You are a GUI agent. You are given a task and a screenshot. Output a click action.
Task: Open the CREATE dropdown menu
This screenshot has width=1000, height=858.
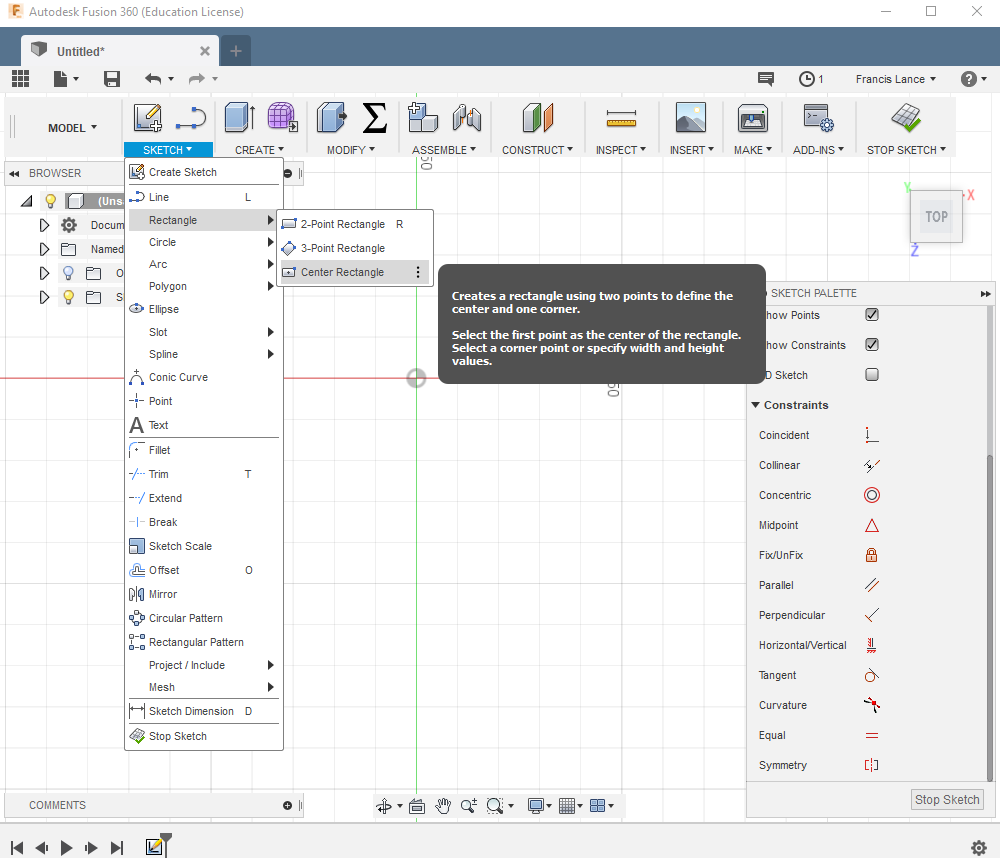coord(259,150)
